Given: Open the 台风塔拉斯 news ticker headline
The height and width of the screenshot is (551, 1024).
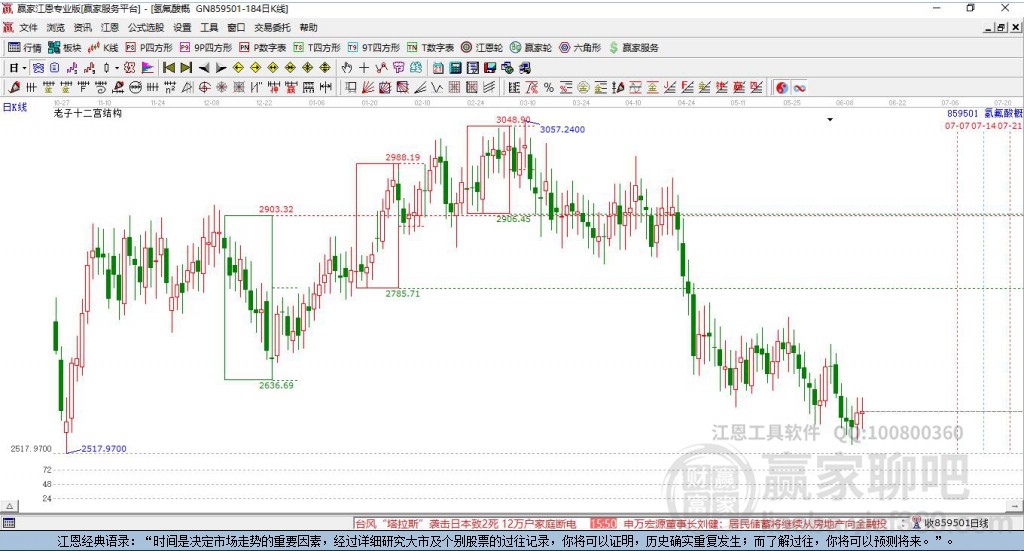Looking at the screenshot, I should [466, 524].
